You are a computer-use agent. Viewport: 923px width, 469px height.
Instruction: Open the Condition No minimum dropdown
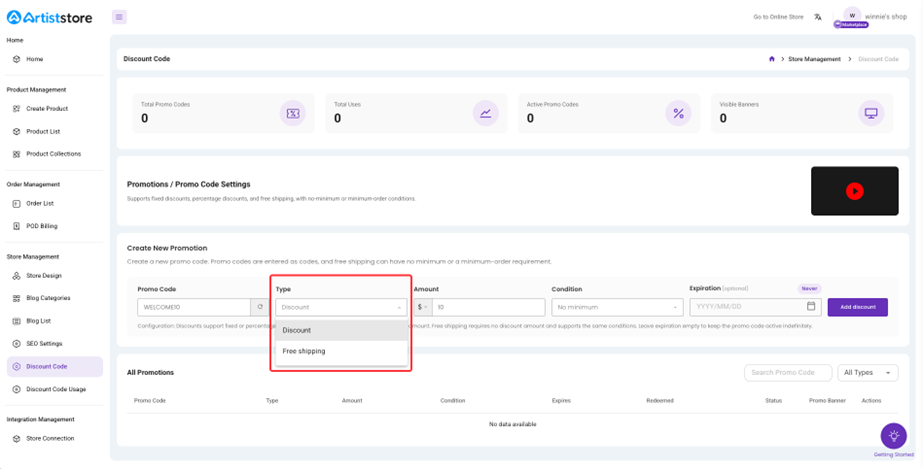[617, 307]
